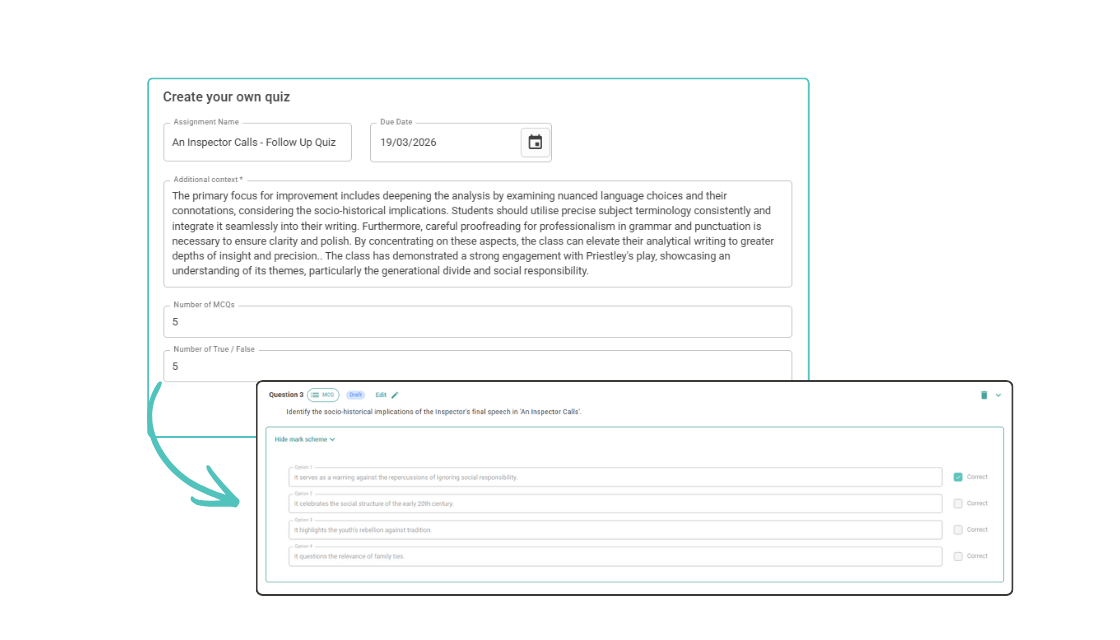Uncheck Correct for Option 1
The height and width of the screenshot is (640, 1120).
coord(958,477)
